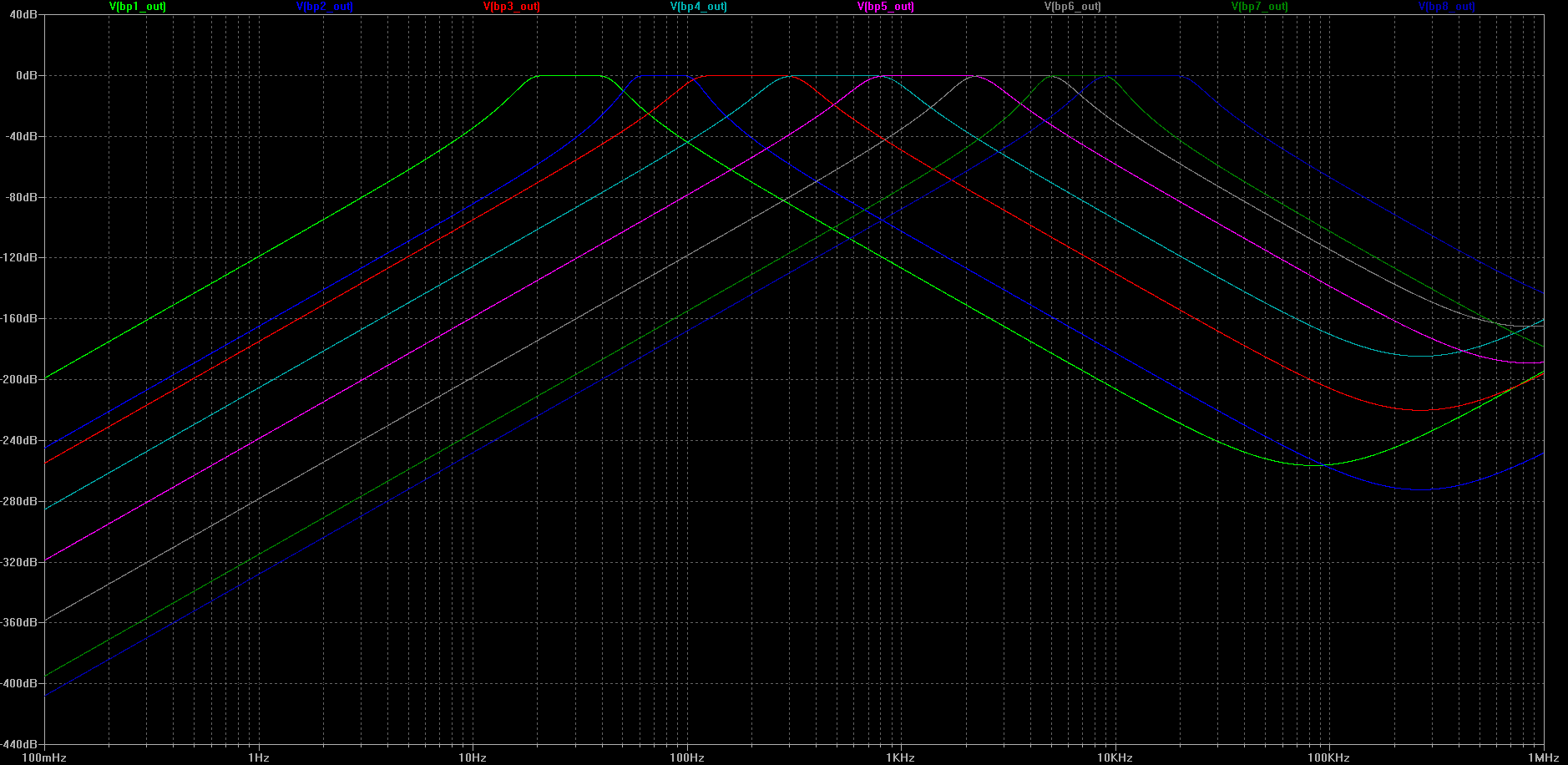Click the 10KHz frequency axis label

tap(1115, 758)
